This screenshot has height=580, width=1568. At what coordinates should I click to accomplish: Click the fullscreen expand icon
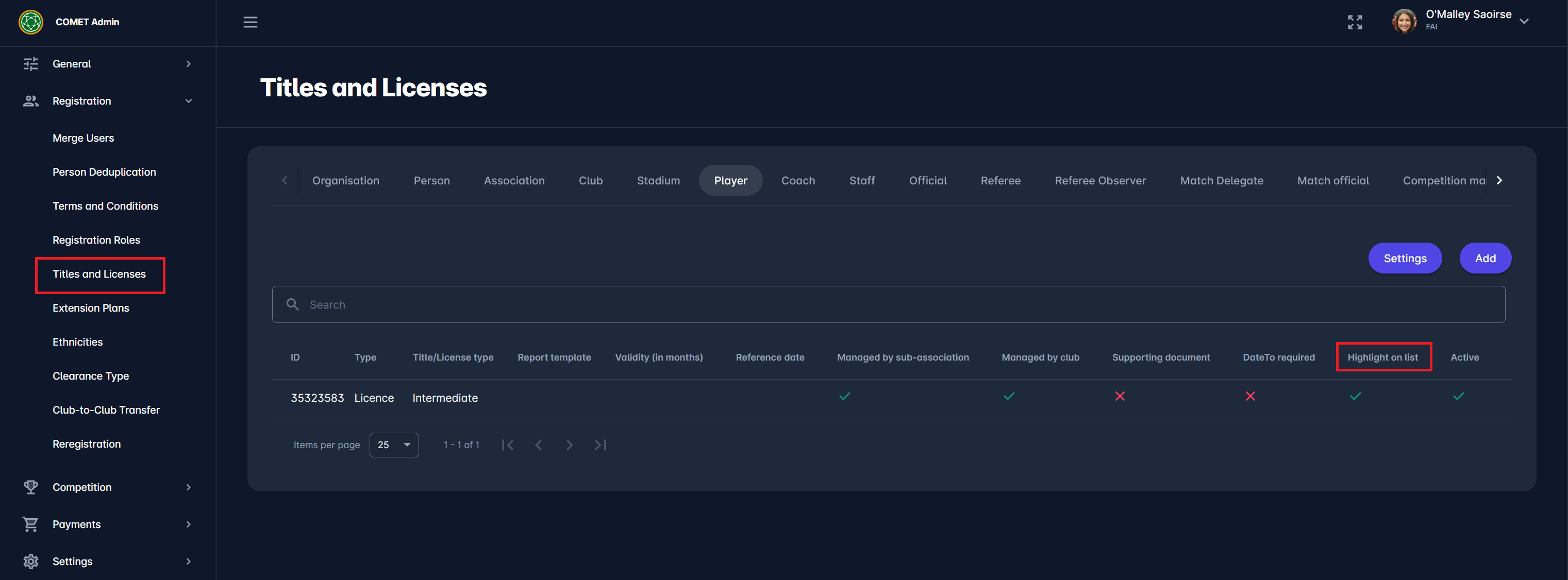tap(1355, 22)
